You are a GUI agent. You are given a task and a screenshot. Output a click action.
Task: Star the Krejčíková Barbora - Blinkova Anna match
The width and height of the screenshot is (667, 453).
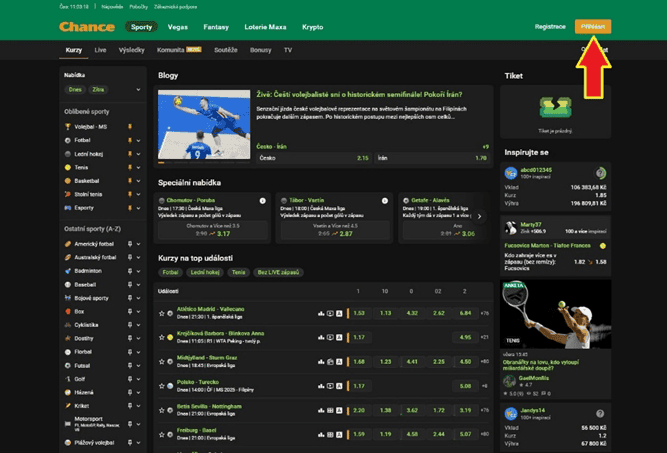[x=162, y=338]
